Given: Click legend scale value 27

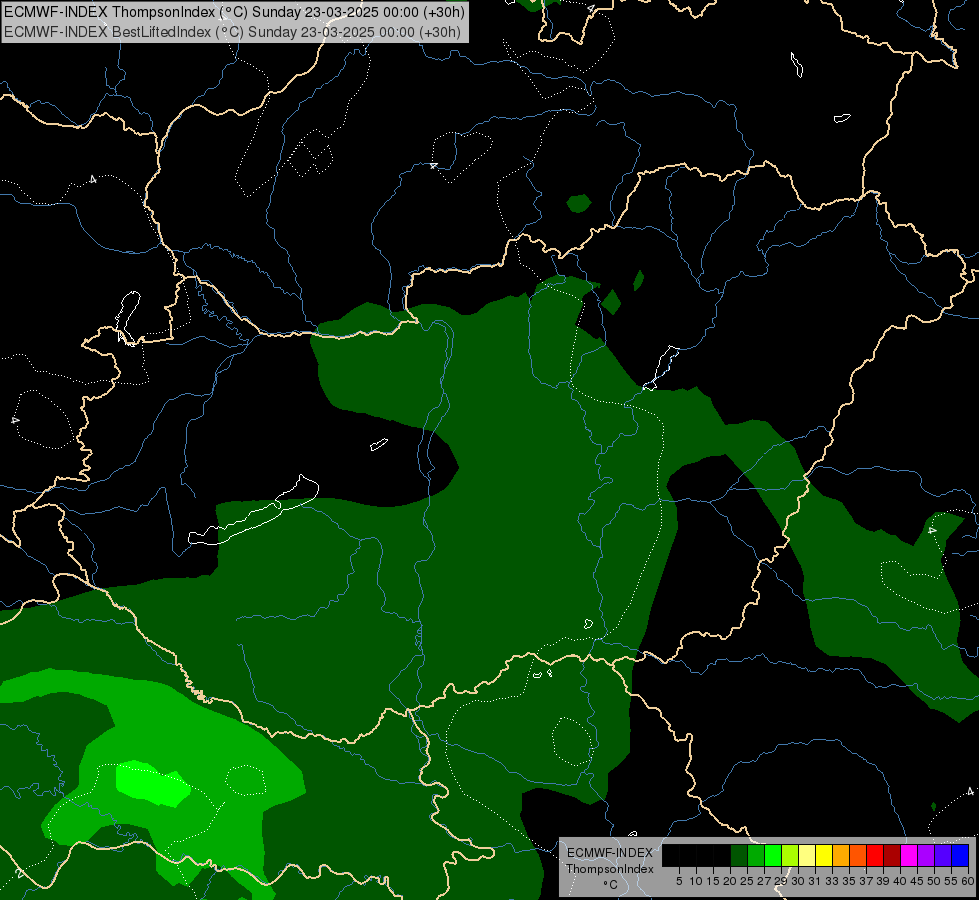Looking at the screenshot, I should (x=764, y=881).
